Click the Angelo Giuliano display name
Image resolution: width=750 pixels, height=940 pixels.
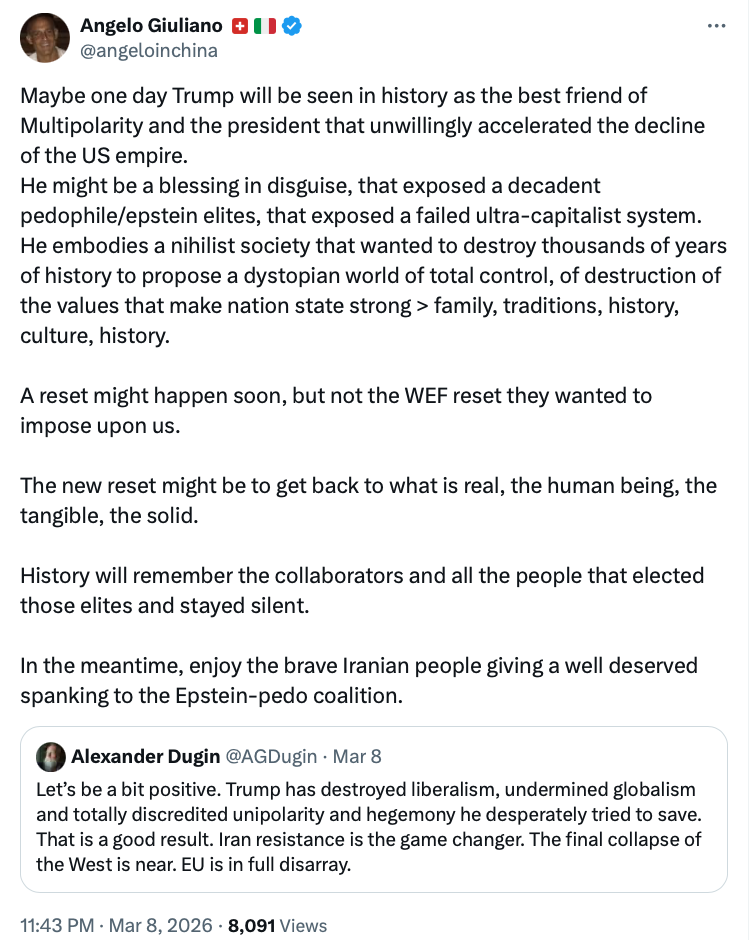151,27
